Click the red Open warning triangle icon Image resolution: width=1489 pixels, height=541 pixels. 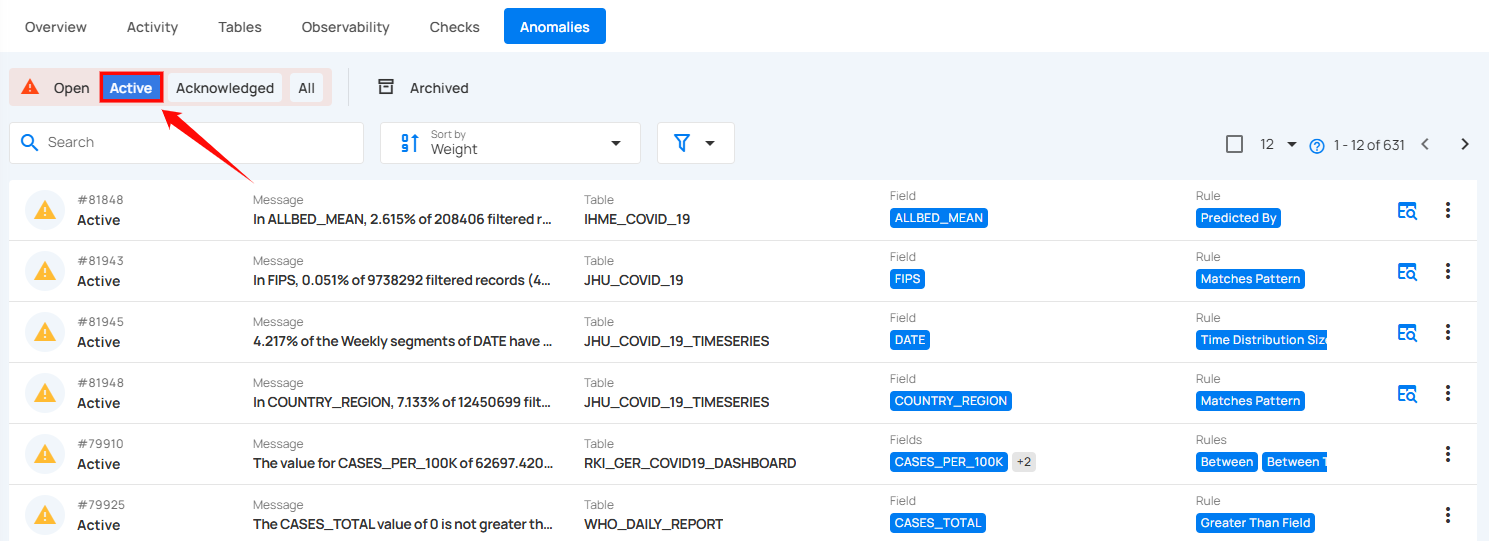click(x=30, y=87)
